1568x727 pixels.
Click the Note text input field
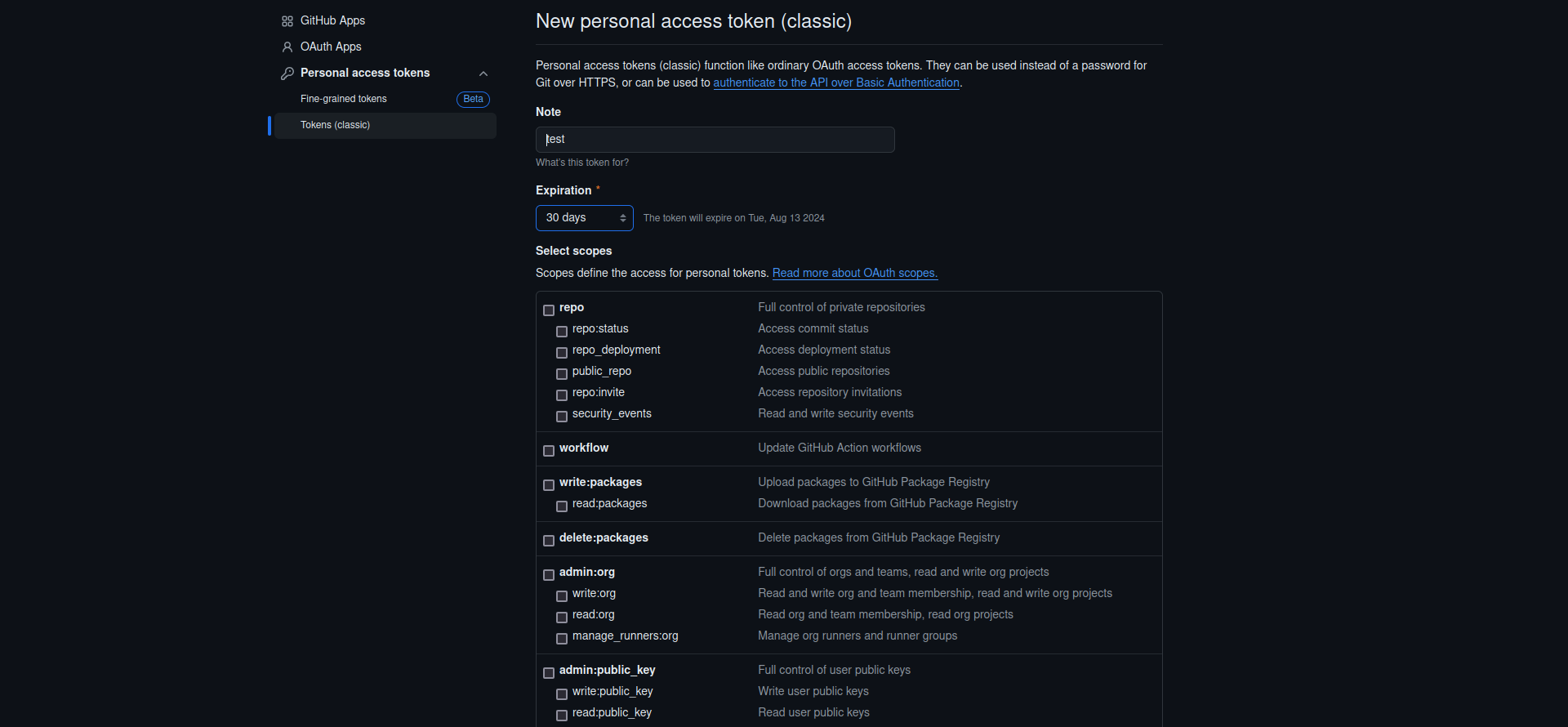coord(715,140)
